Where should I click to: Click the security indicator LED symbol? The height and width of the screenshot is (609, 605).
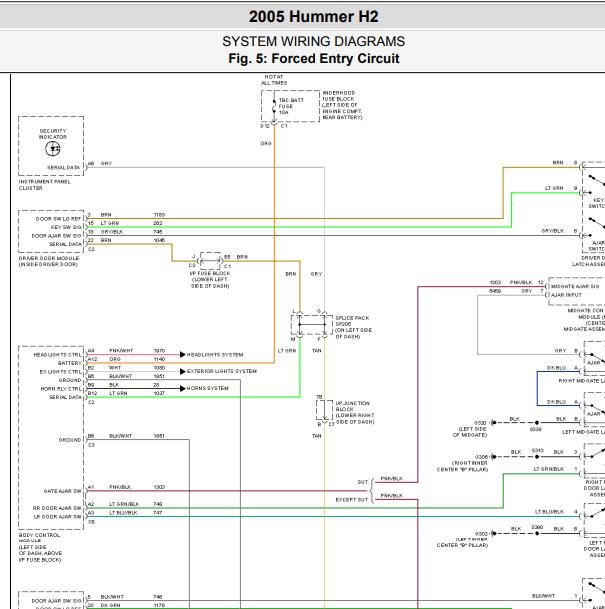[53, 148]
